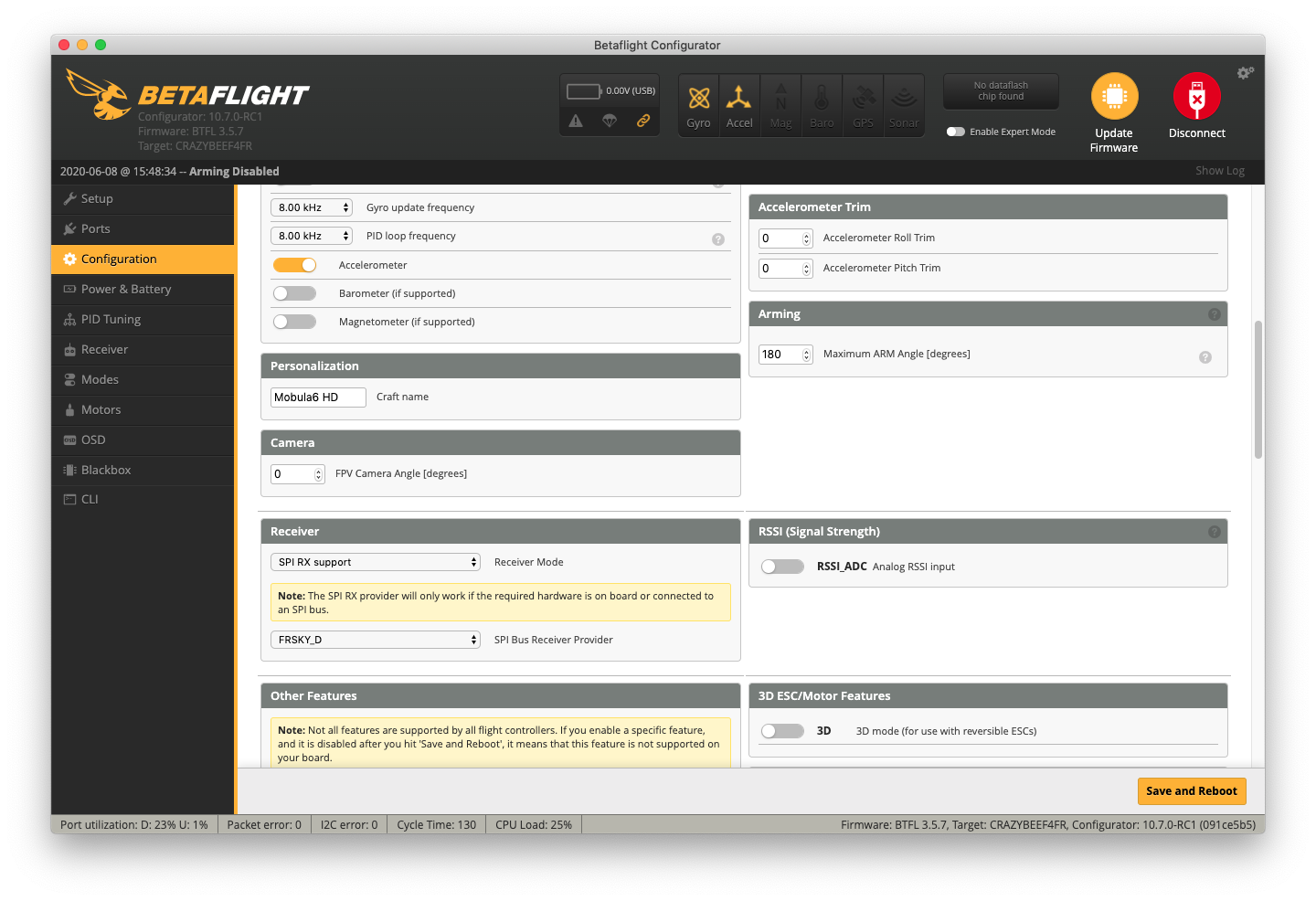
Task: Open the configurator options gear icon
Action: [1246, 73]
